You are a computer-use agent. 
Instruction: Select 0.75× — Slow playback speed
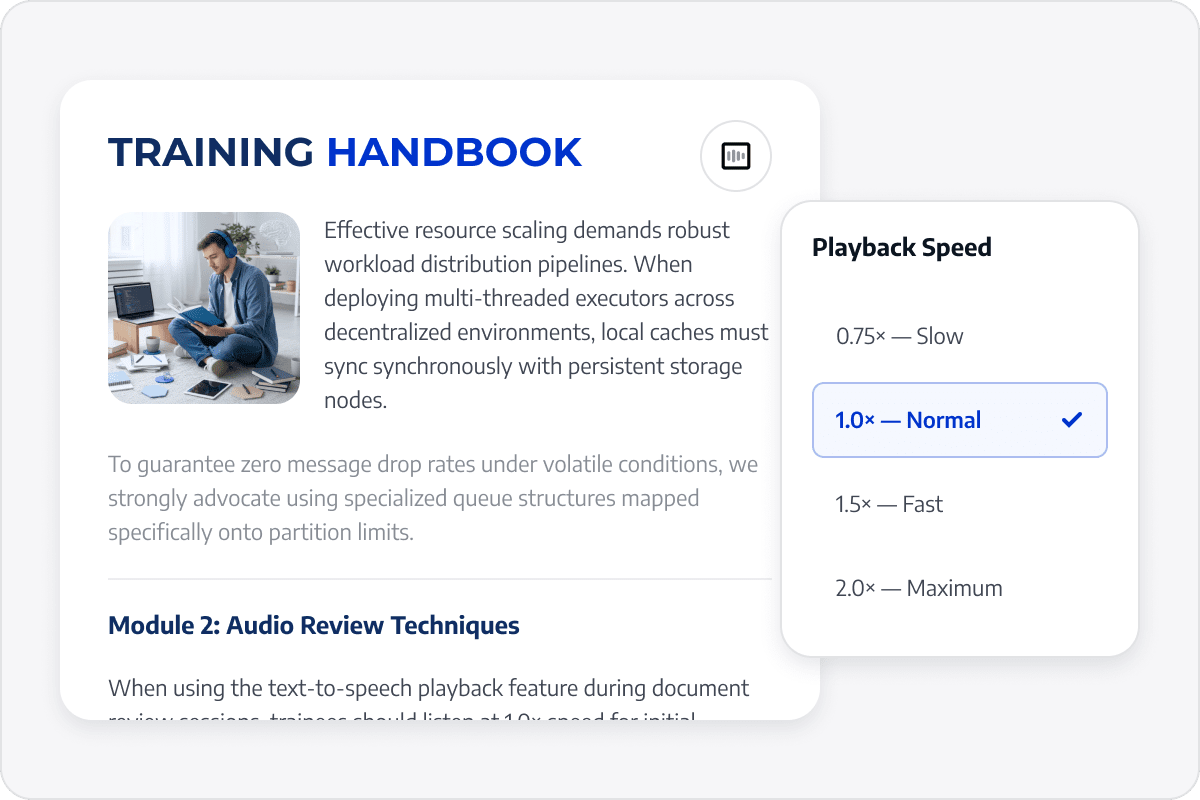point(960,336)
